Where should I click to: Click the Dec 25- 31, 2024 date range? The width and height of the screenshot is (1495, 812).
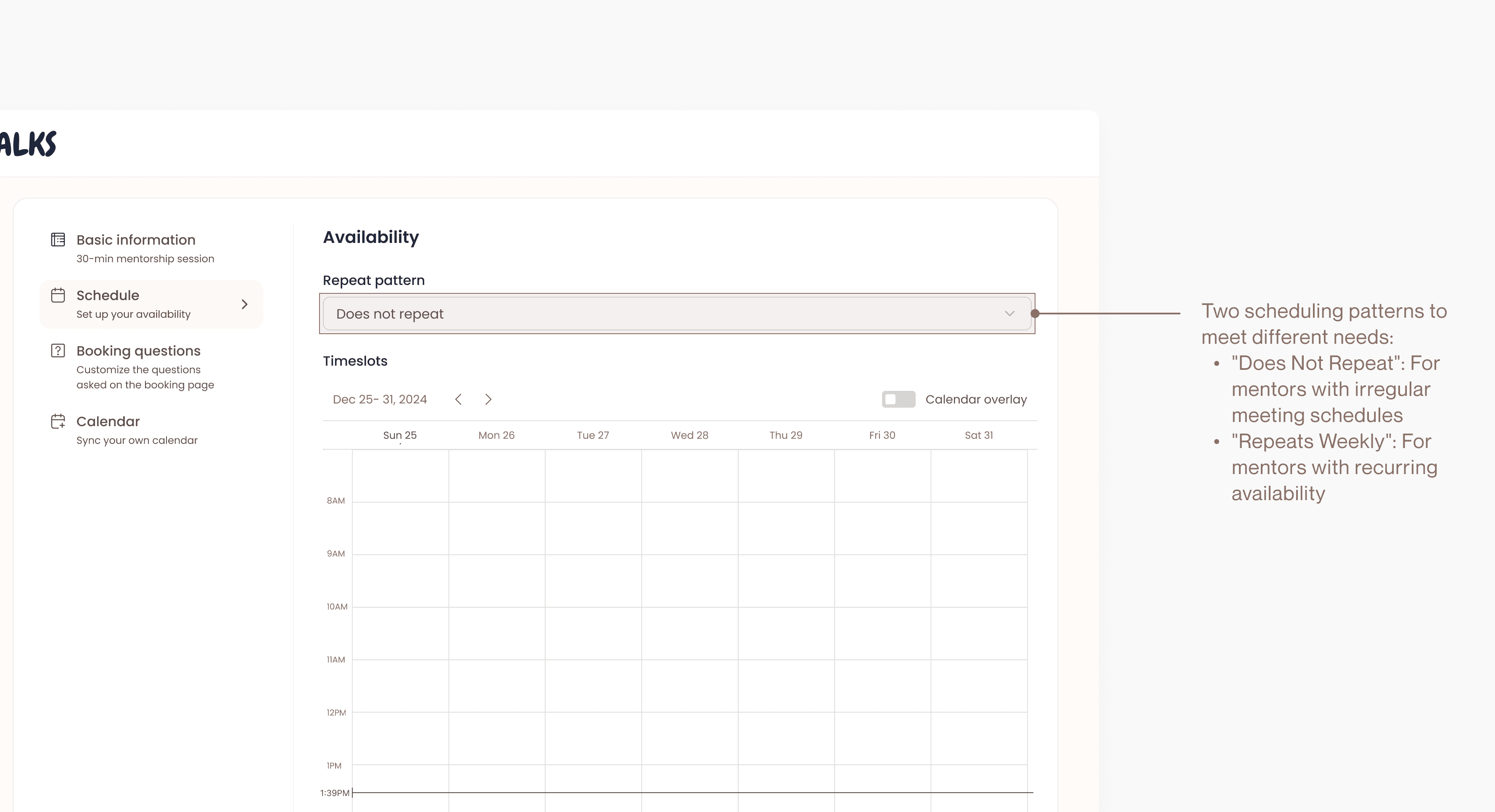click(380, 399)
